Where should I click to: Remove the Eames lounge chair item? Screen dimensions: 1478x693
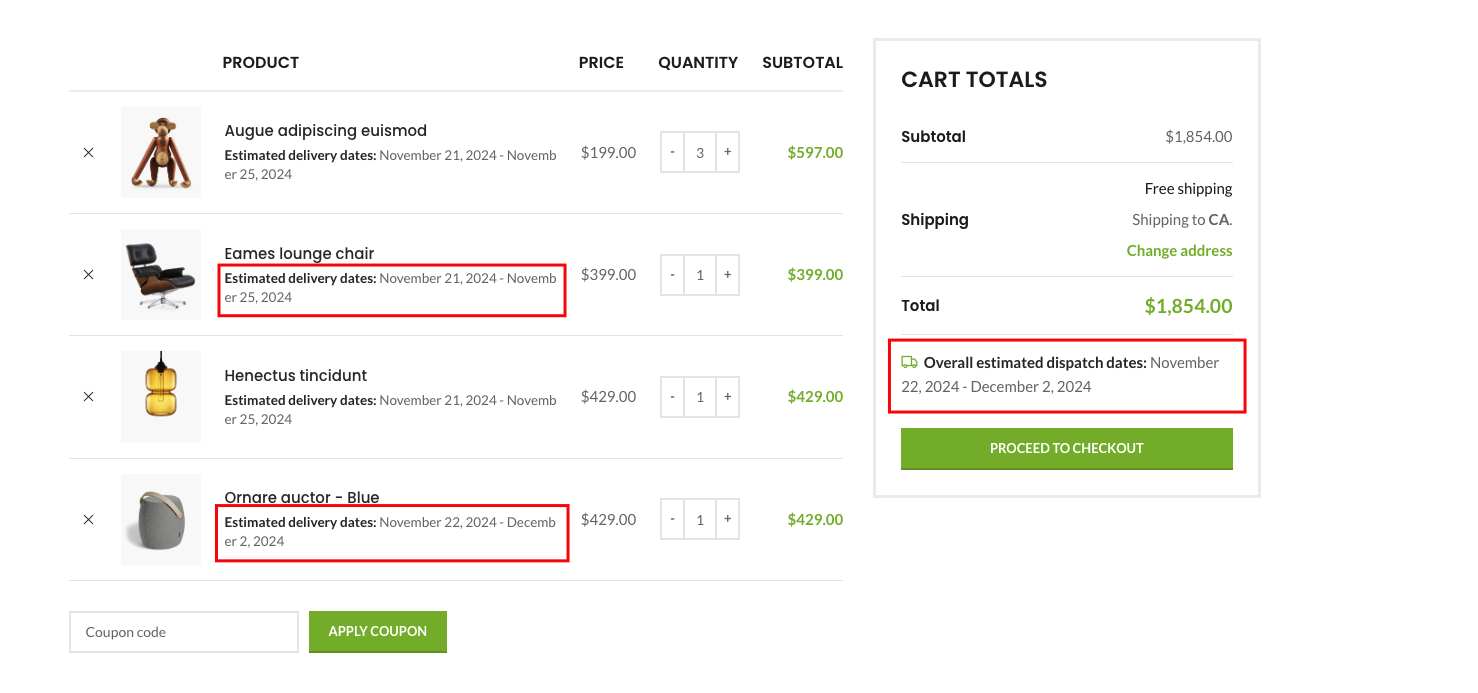[88, 274]
